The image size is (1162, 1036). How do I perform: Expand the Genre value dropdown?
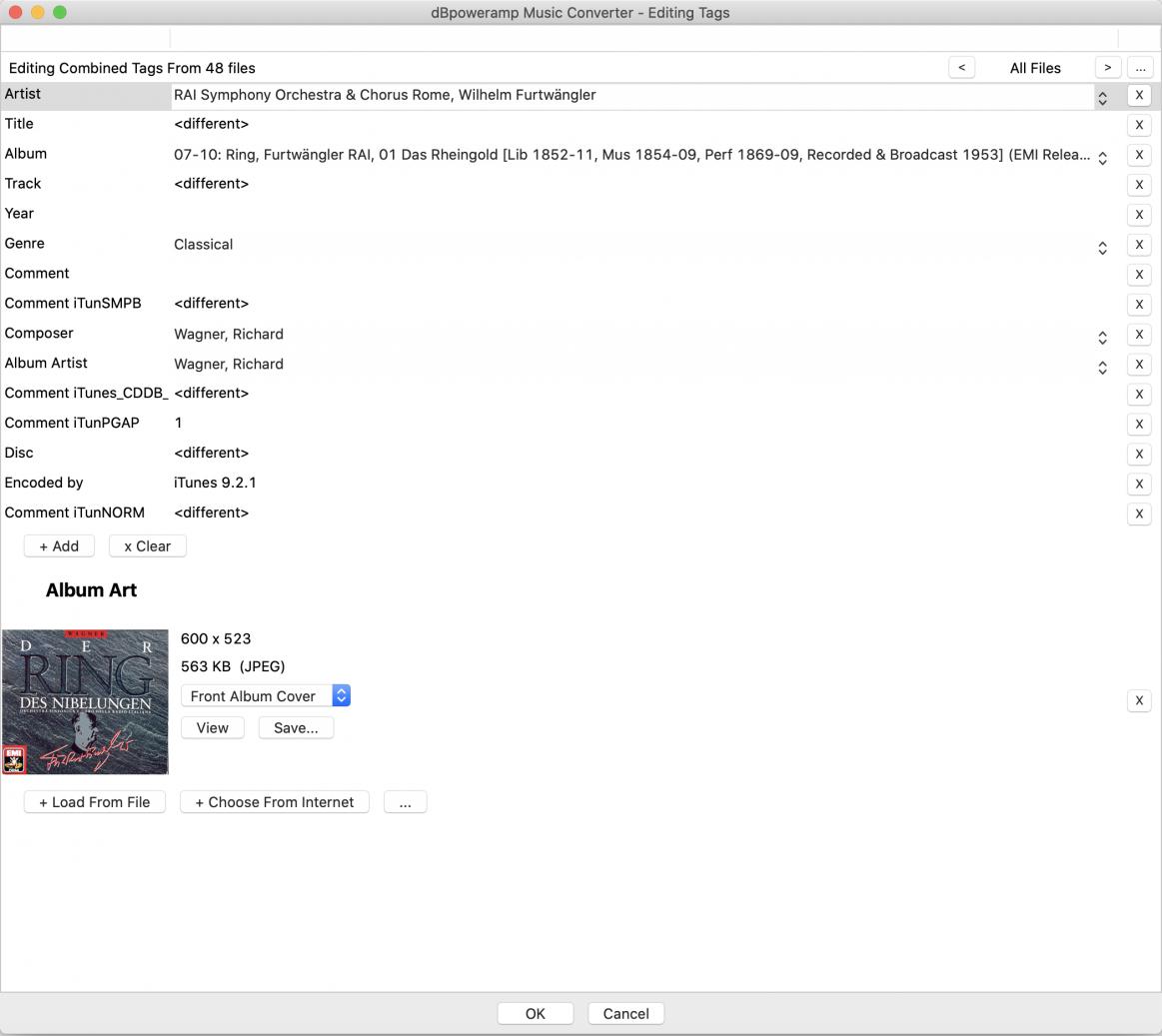click(1102, 248)
